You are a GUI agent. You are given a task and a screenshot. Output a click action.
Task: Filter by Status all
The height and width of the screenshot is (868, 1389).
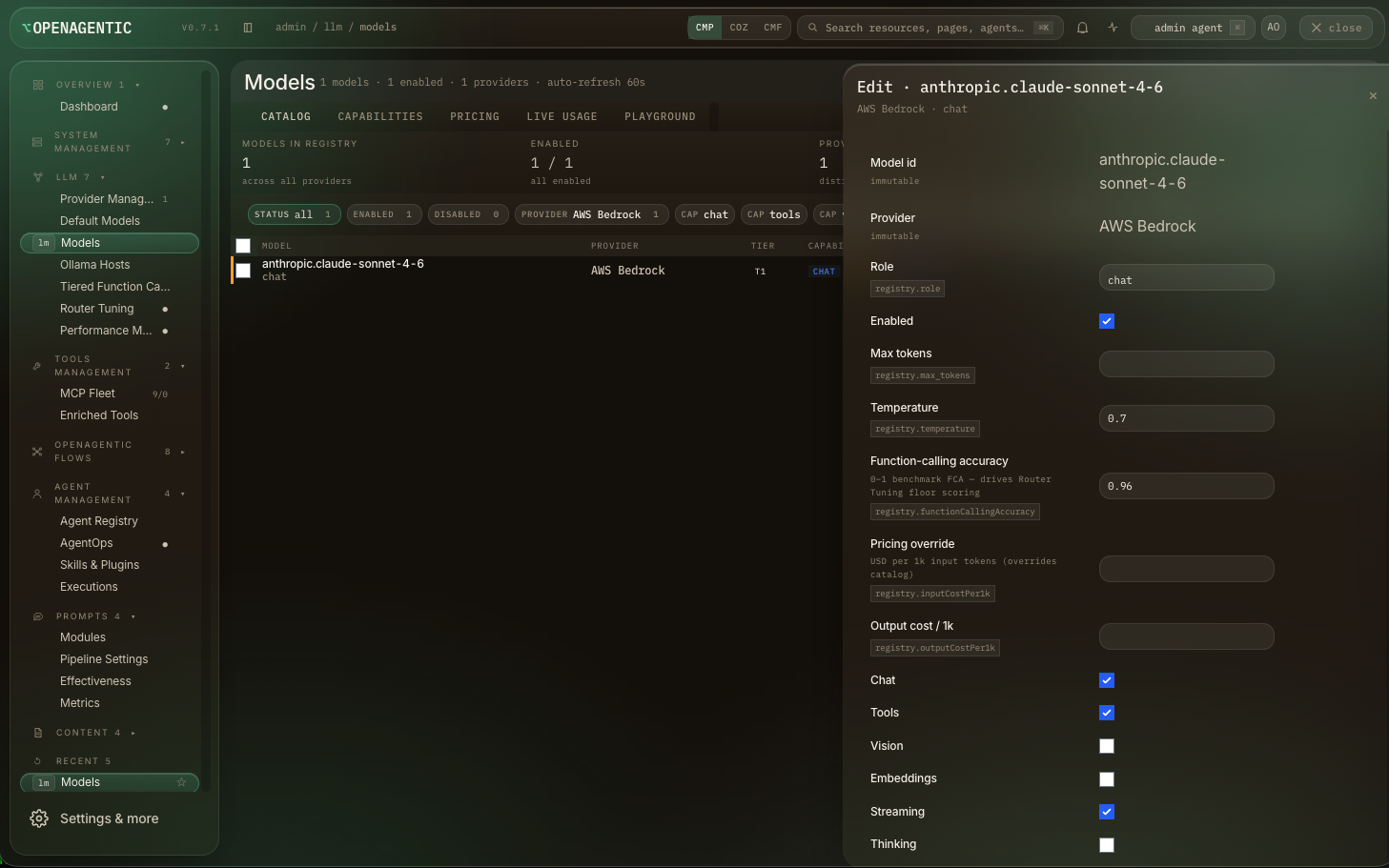click(294, 214)
